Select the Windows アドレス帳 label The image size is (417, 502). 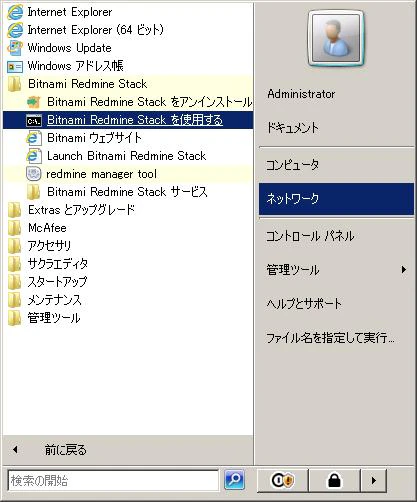[76, 66]
